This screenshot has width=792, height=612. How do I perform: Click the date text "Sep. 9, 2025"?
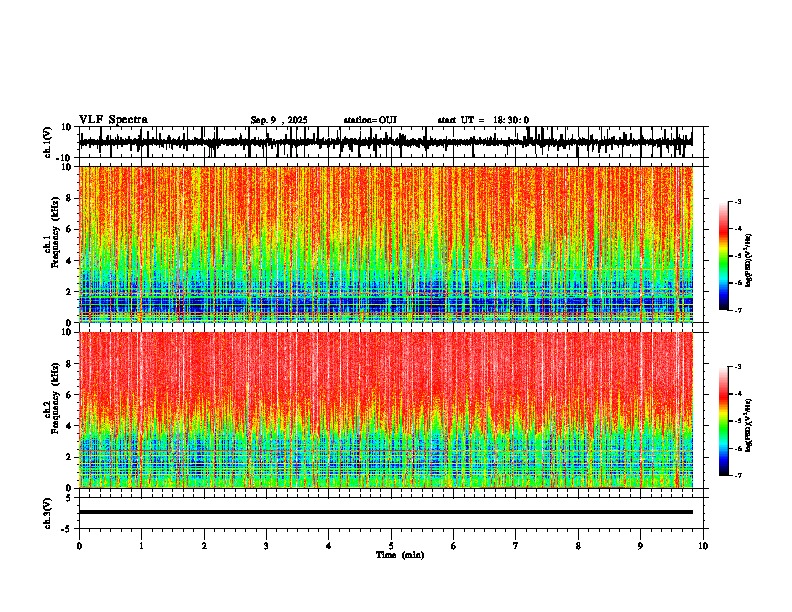point(279,120)
